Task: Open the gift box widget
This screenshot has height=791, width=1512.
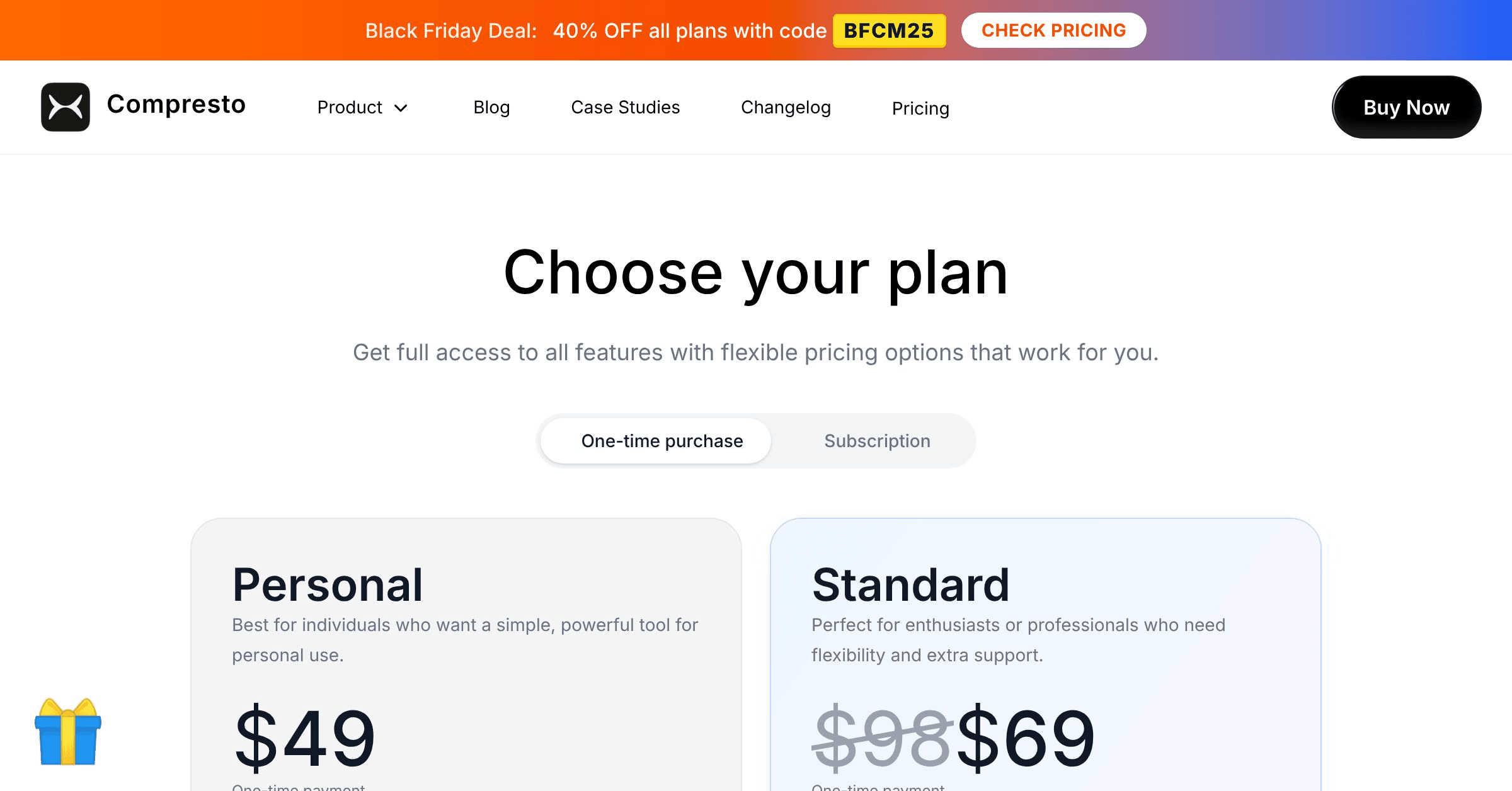Action: [68, 732]
